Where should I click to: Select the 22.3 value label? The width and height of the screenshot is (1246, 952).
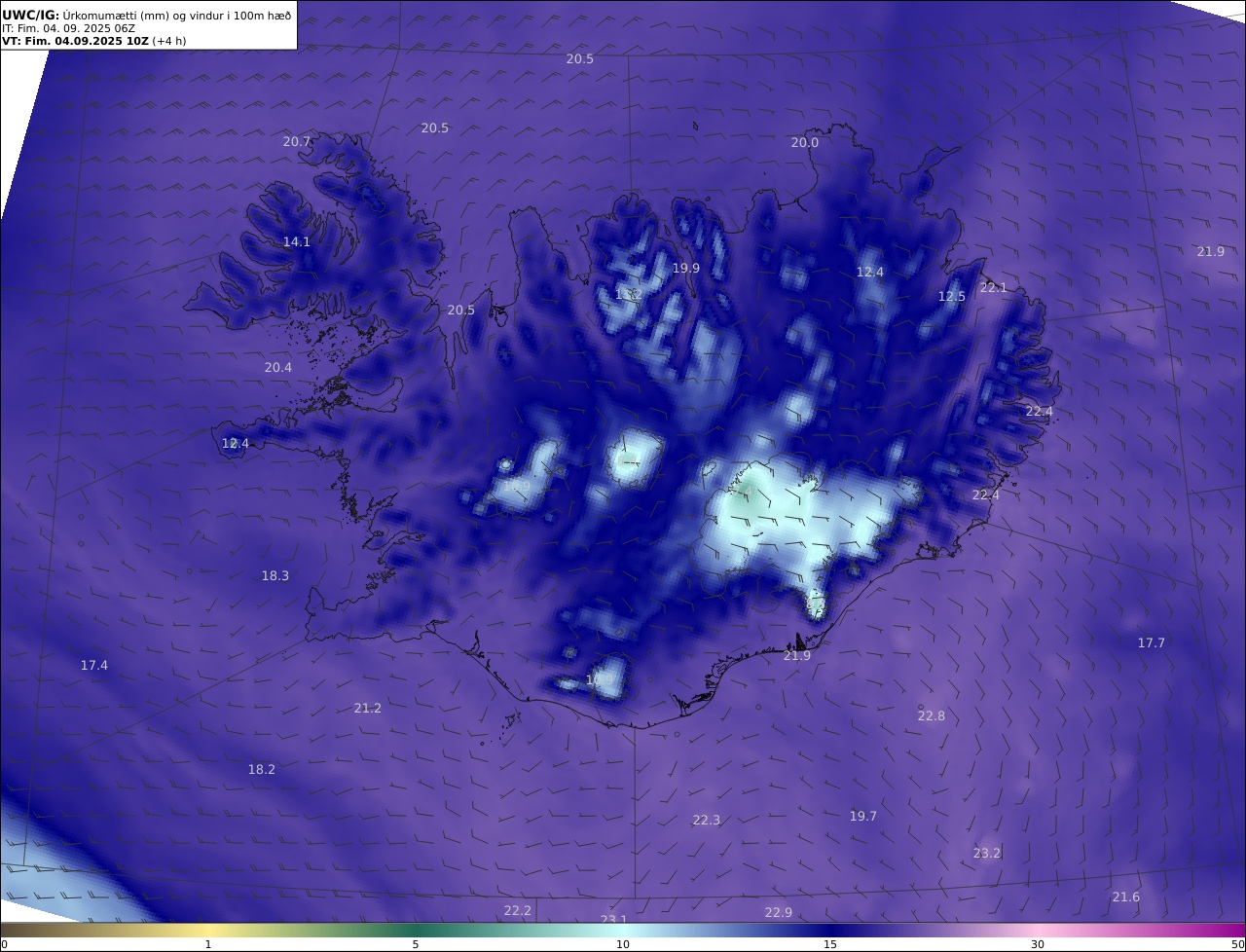[x=707, y=821]
